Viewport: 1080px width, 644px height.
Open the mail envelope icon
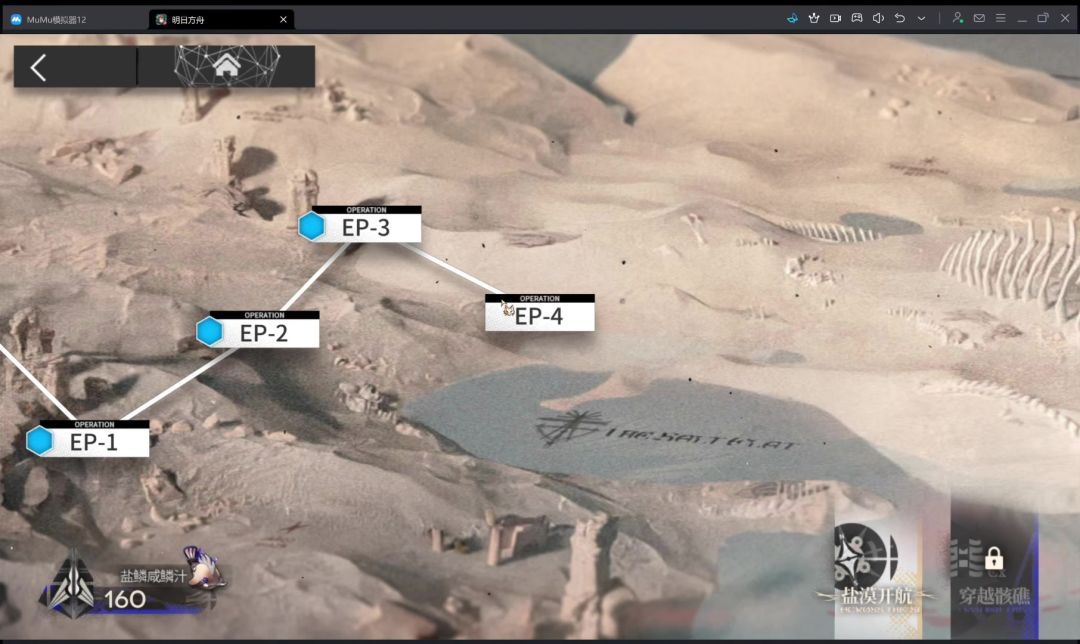(979, 19)
